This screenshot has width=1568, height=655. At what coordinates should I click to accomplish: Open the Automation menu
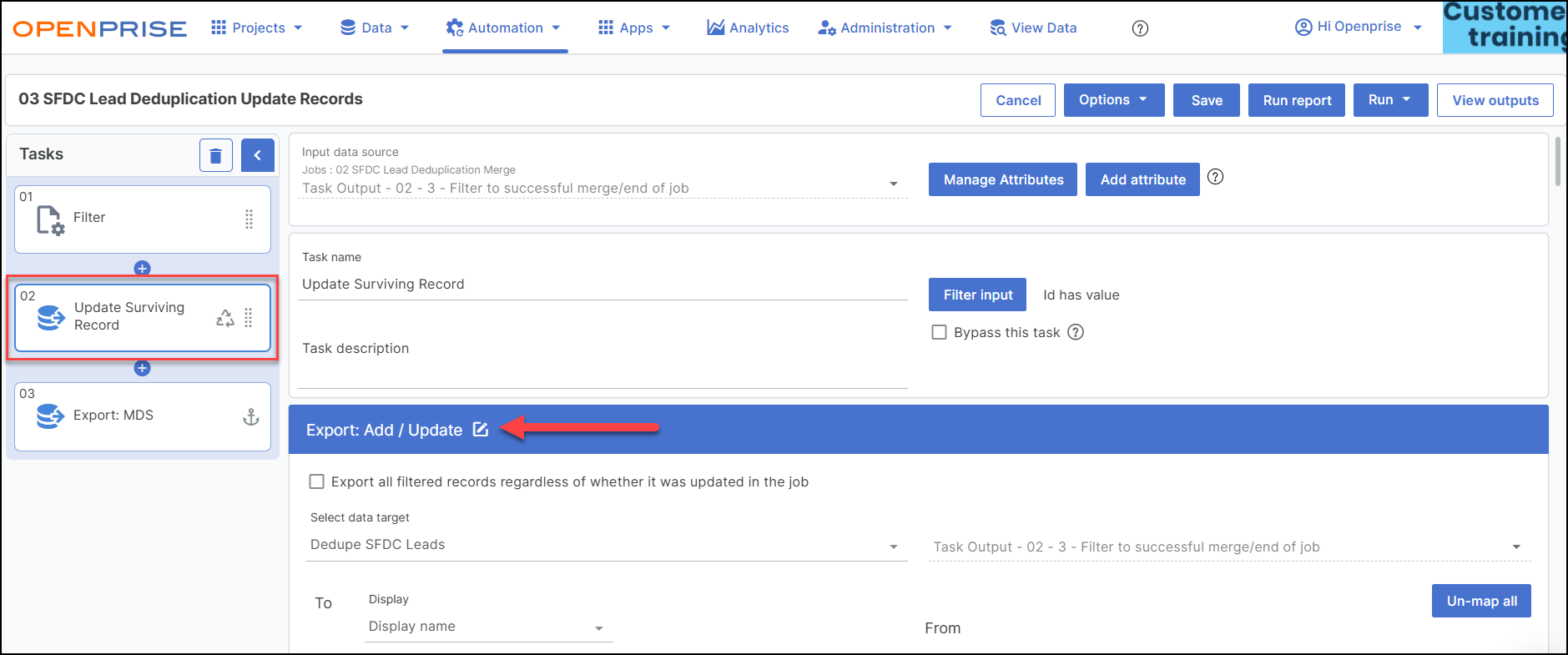(x=505, y=28)
